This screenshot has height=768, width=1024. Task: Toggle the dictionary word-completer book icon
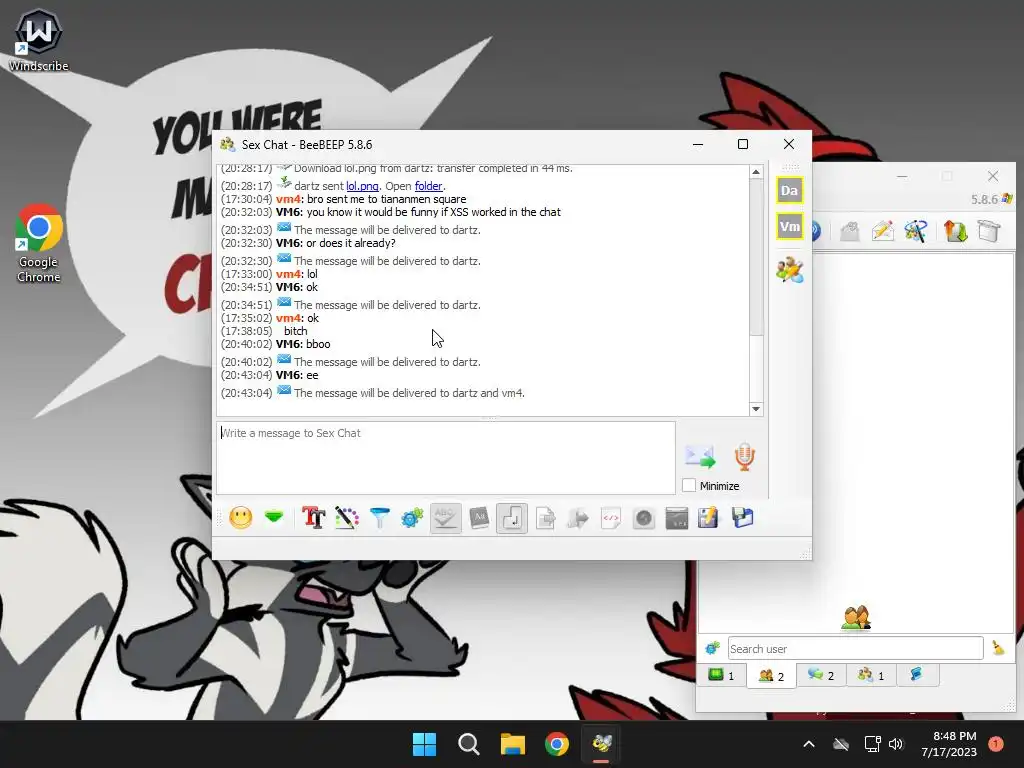[x=479, y=518]
